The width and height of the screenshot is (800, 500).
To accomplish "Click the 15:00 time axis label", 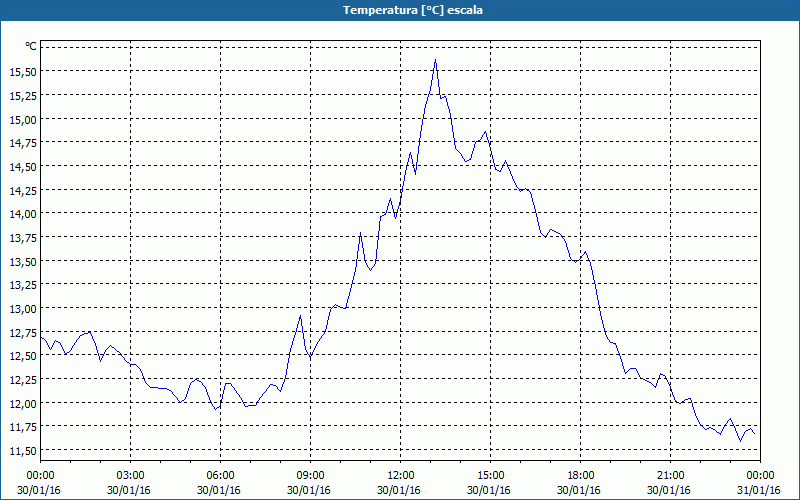I will [x=491, y=476].
